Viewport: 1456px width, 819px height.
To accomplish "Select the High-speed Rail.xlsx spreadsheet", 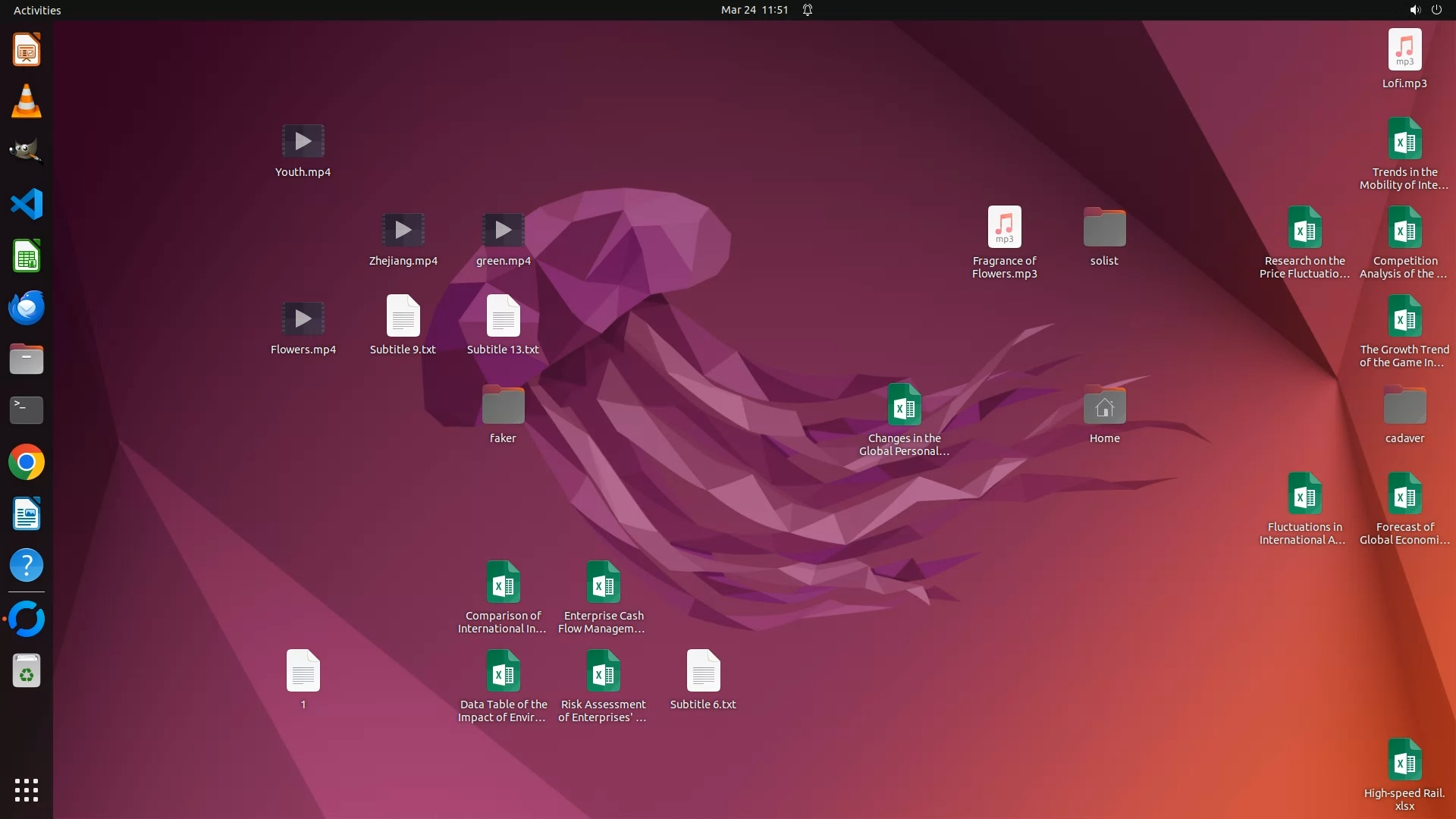I will coord(1404,761).
